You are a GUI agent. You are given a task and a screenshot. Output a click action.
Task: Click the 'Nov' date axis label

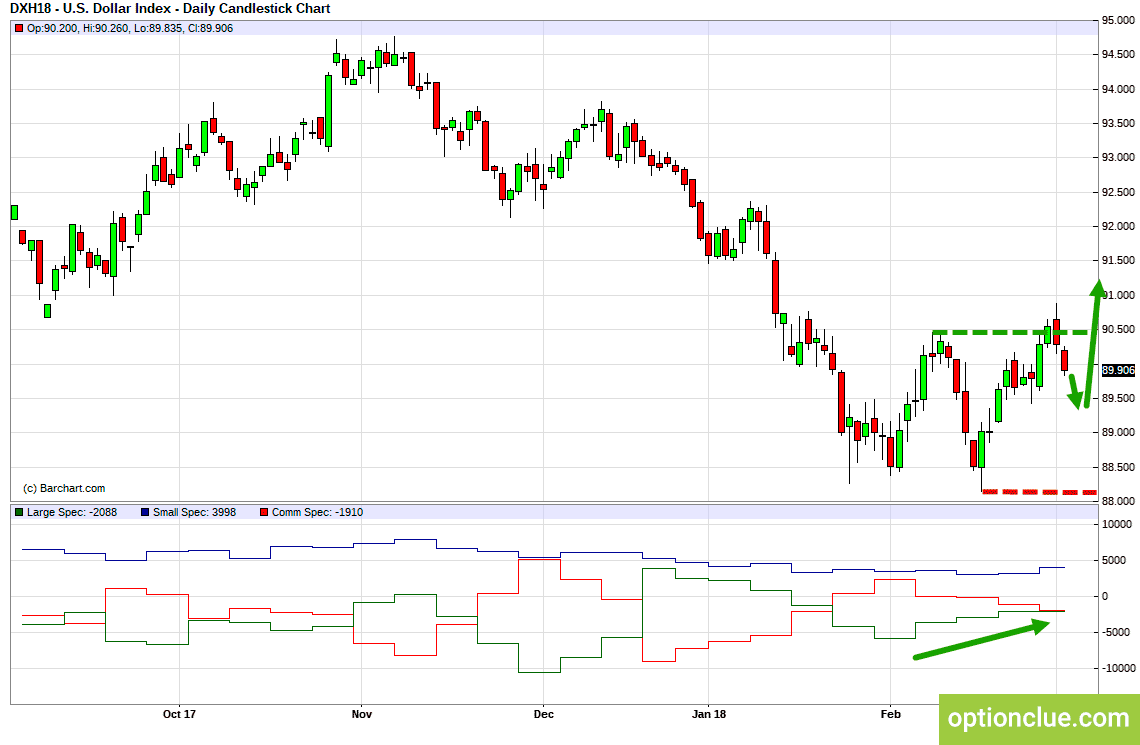tap(362, 714)
